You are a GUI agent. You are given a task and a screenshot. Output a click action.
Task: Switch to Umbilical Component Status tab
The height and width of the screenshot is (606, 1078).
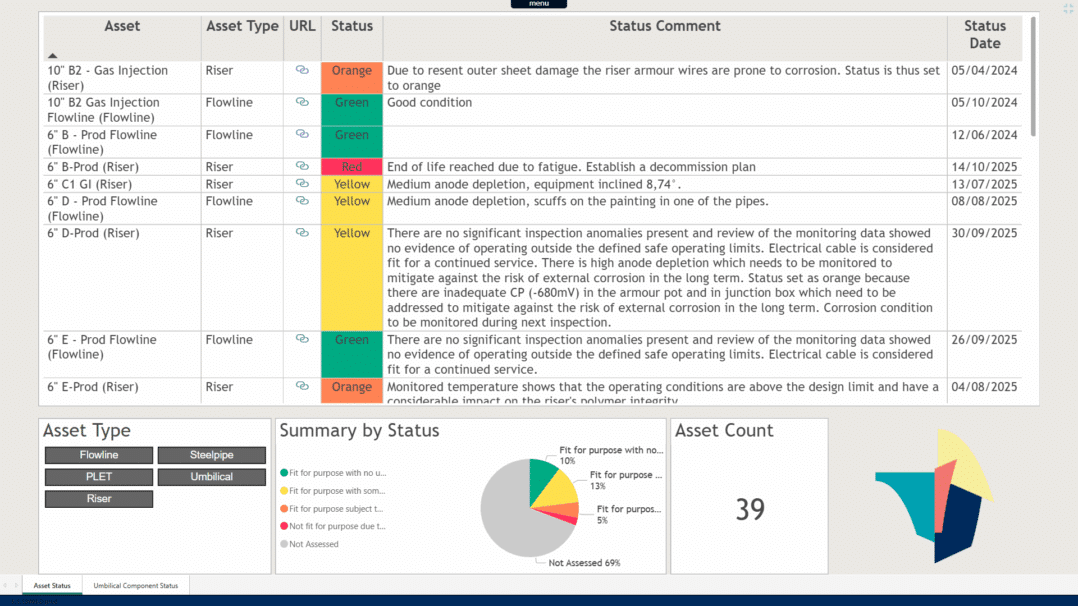point(136,585)
